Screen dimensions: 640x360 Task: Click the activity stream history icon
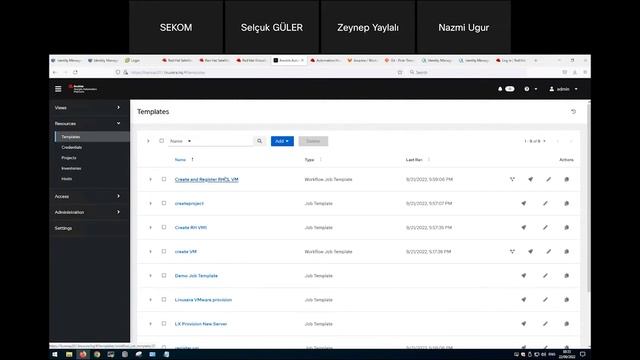point(573,111)
